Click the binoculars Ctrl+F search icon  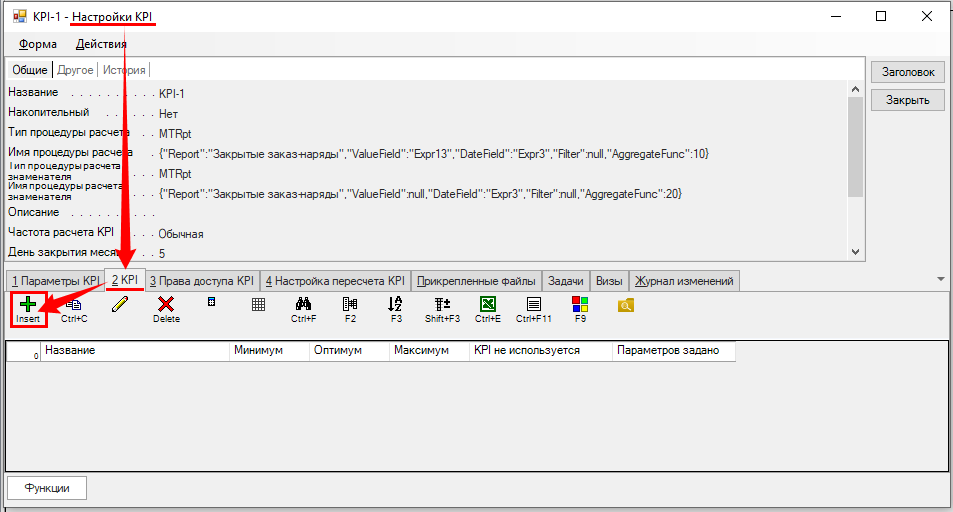pyautogui.click(x=304, y=304)
